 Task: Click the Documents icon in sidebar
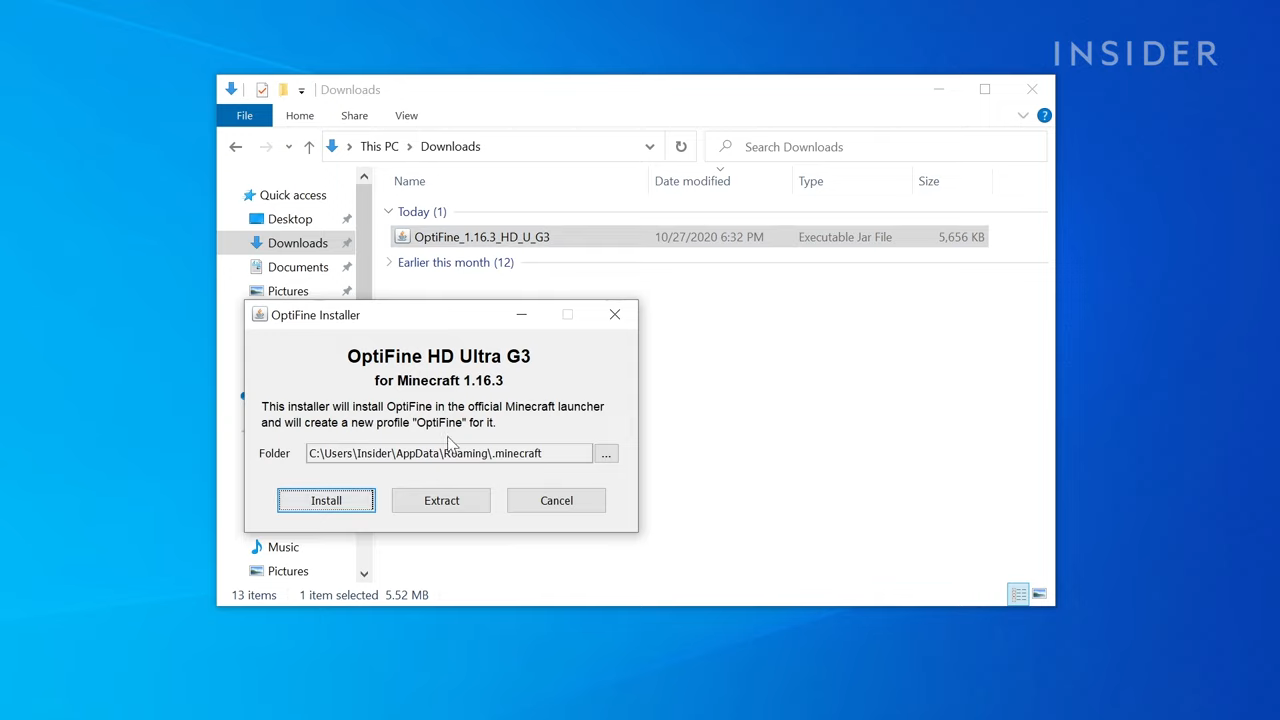[x=257, y=267]
